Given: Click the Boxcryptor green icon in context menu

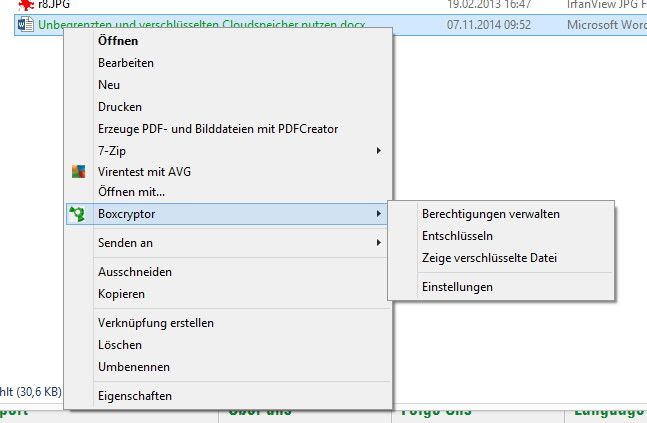Looking at the screenshot, I should 77,214.
